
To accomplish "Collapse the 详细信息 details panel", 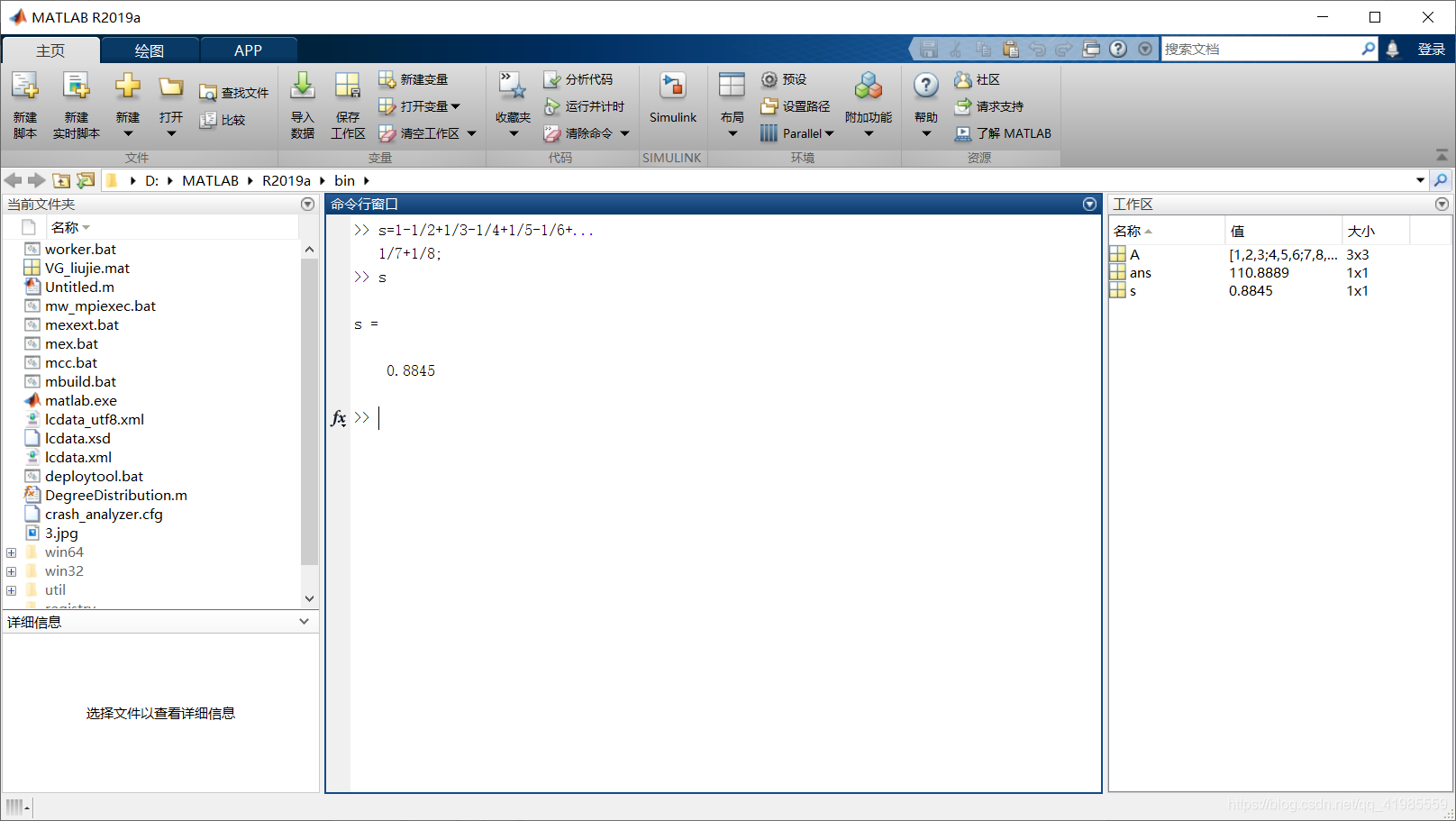I will 304,622.
